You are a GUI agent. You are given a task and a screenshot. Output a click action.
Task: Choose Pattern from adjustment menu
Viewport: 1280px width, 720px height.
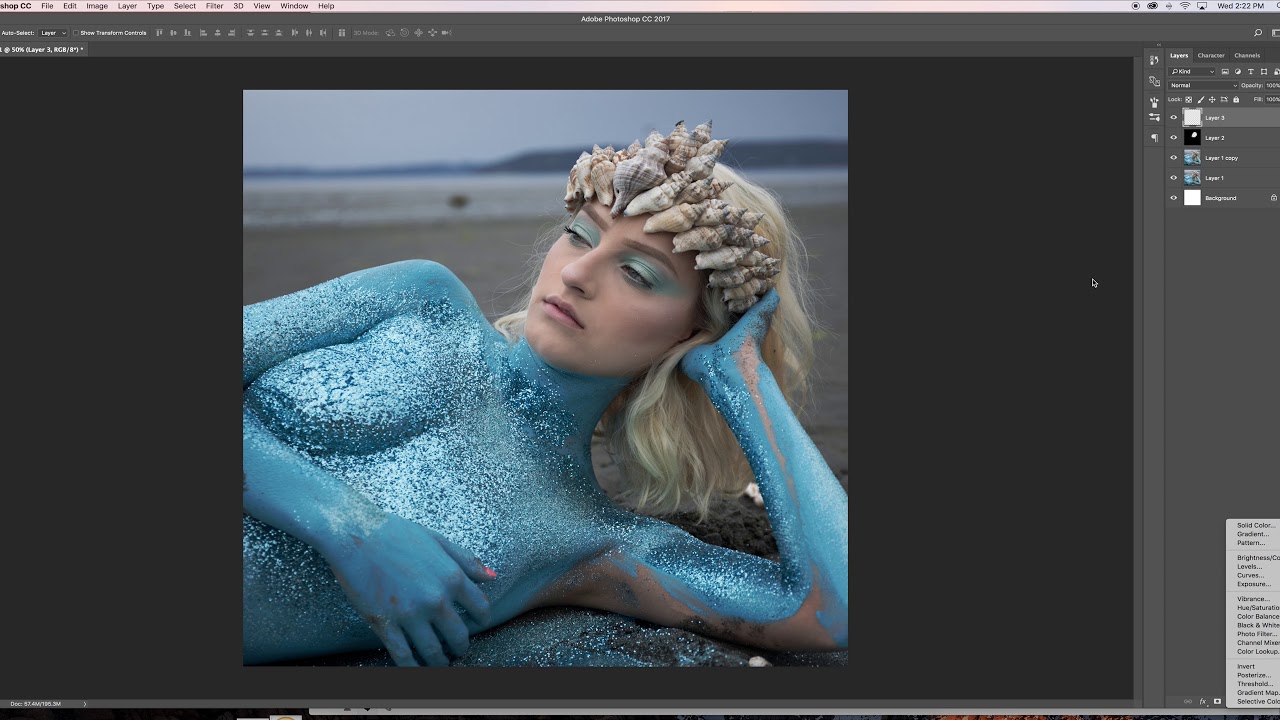[x=1251, y=543]
